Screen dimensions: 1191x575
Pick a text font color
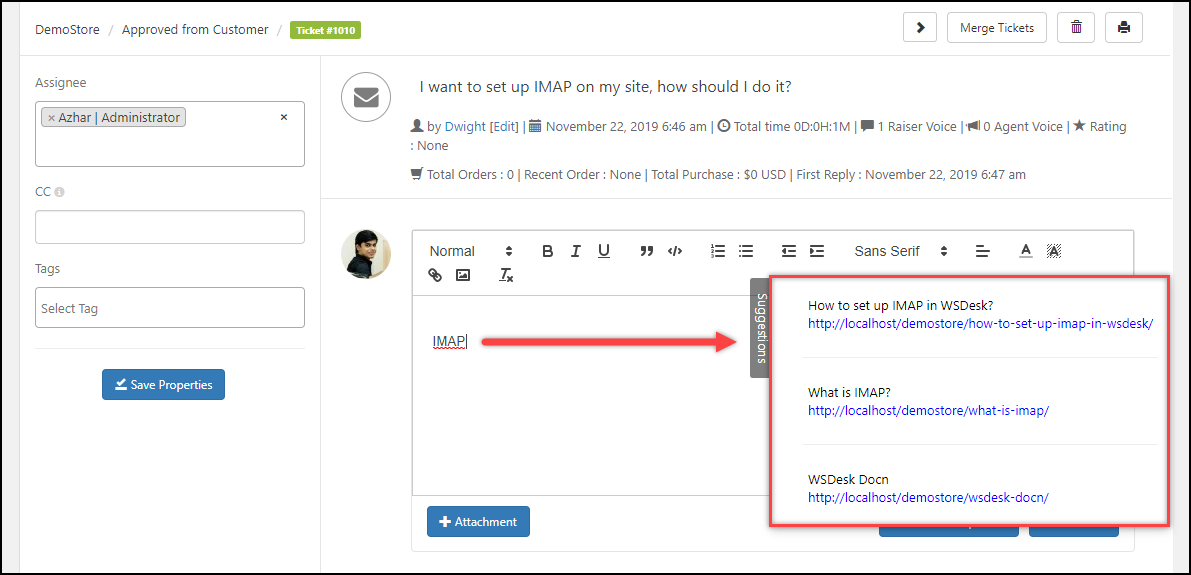[1025, 251]
